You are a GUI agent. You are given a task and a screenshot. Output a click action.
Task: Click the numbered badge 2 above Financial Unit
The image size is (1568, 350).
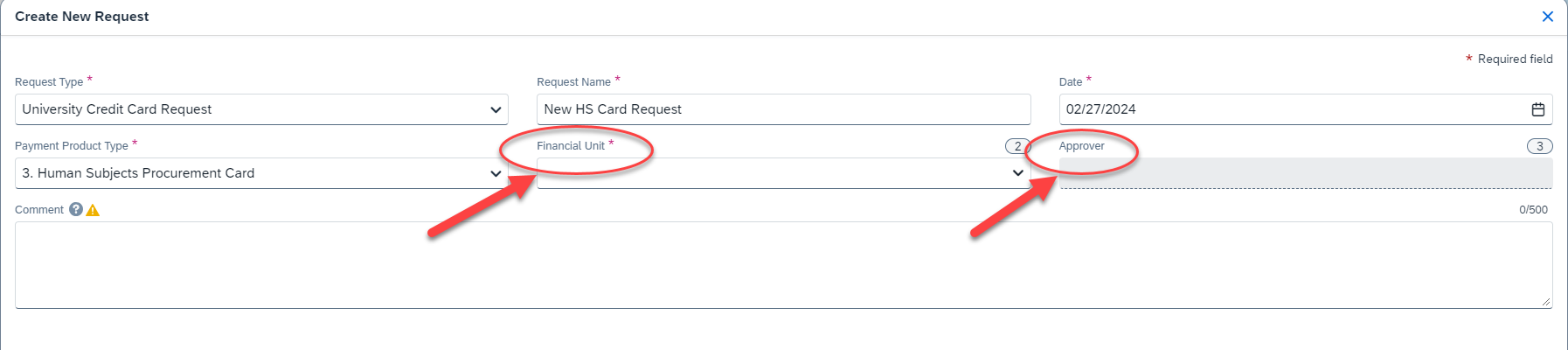[x=1017, y=146]
